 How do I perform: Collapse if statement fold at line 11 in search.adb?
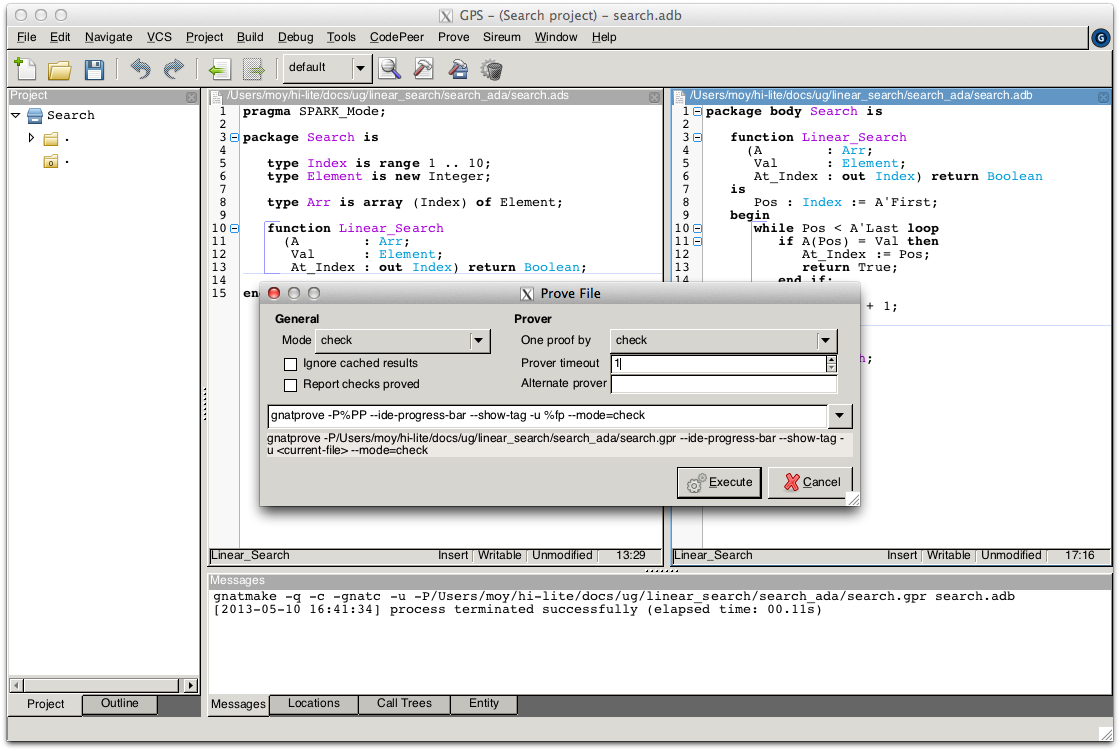(698, 242)
